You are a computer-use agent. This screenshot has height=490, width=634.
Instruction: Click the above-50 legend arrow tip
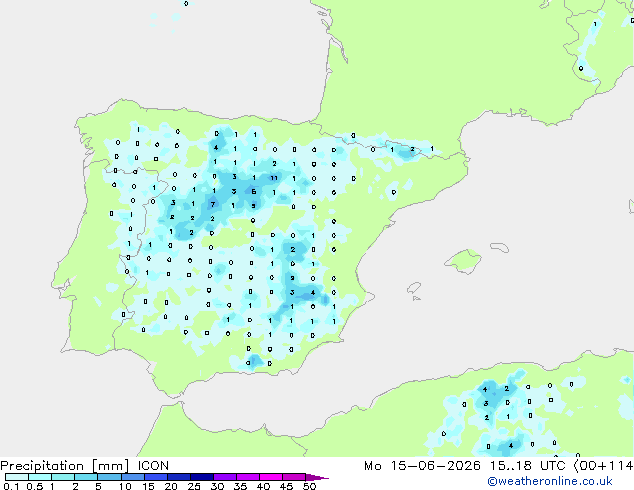pyautogui.click(x=317, y=477)
